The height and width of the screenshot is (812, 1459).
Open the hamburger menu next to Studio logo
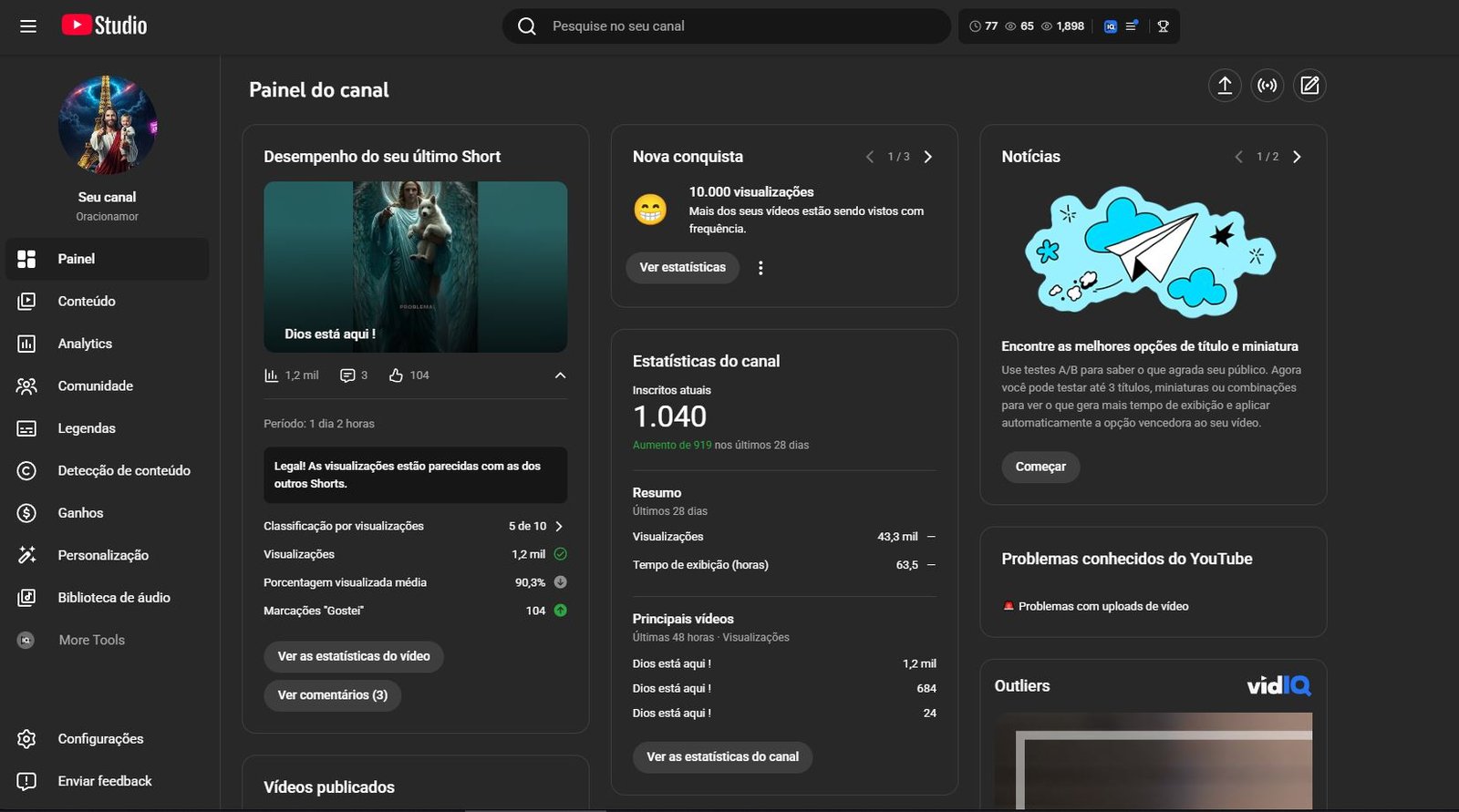click(28, 26)
